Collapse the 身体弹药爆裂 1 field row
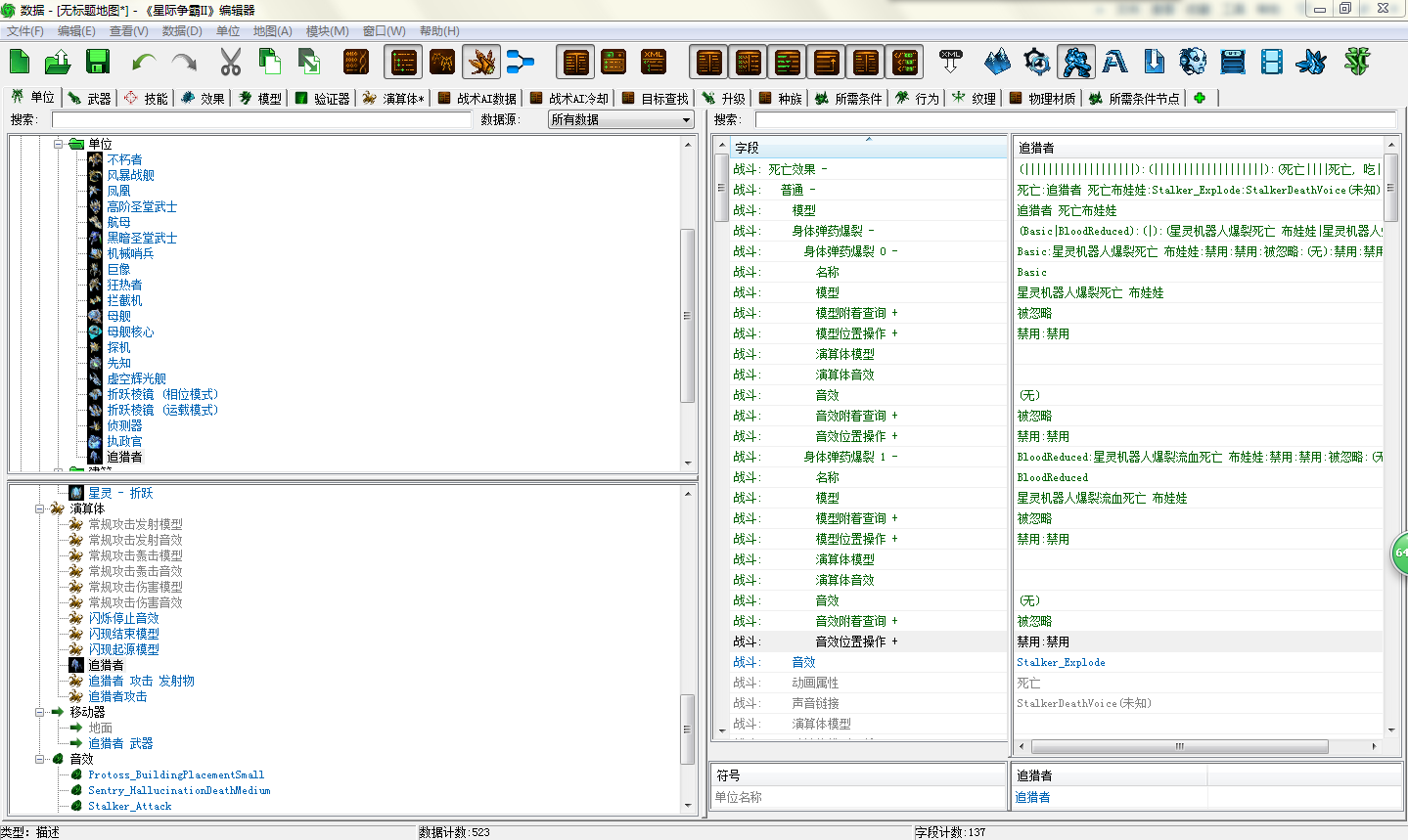 click(894, 457)
